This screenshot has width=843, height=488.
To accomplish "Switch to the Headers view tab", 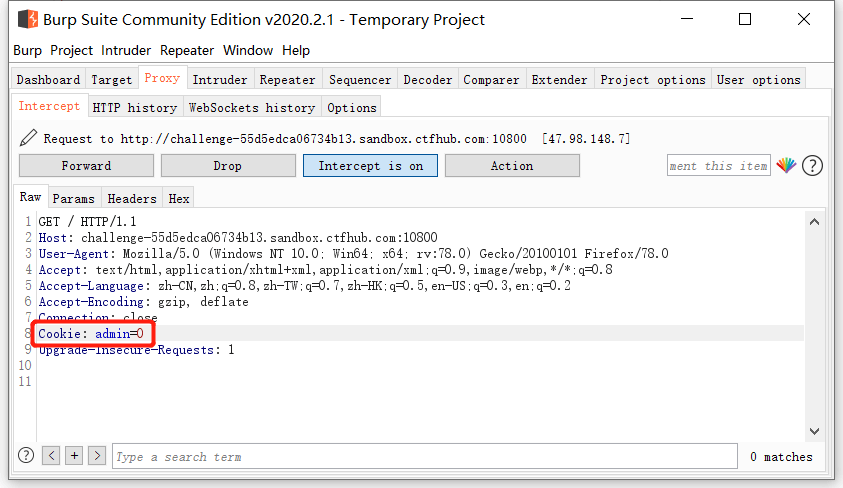I will click(x=132, y=198).
